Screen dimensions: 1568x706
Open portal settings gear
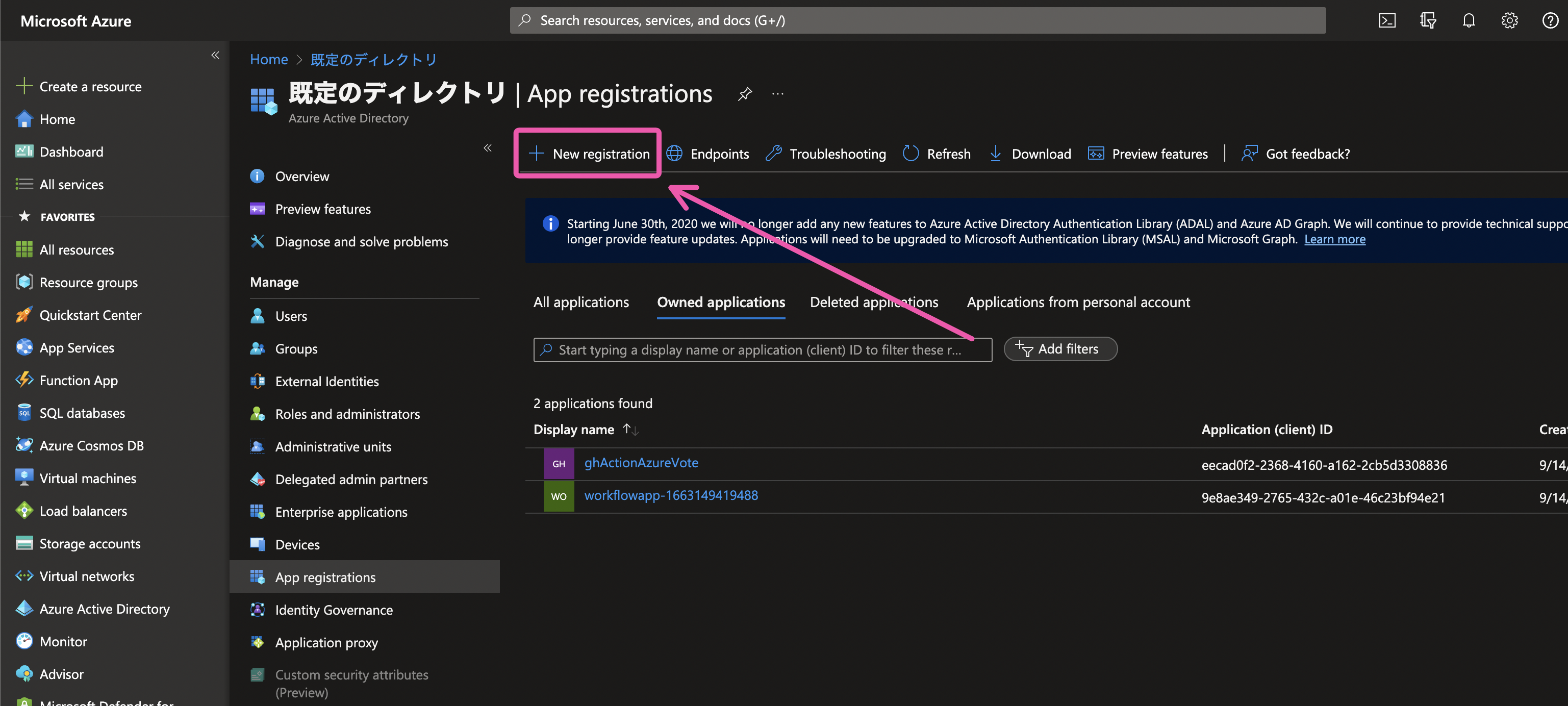(1509, 20)
